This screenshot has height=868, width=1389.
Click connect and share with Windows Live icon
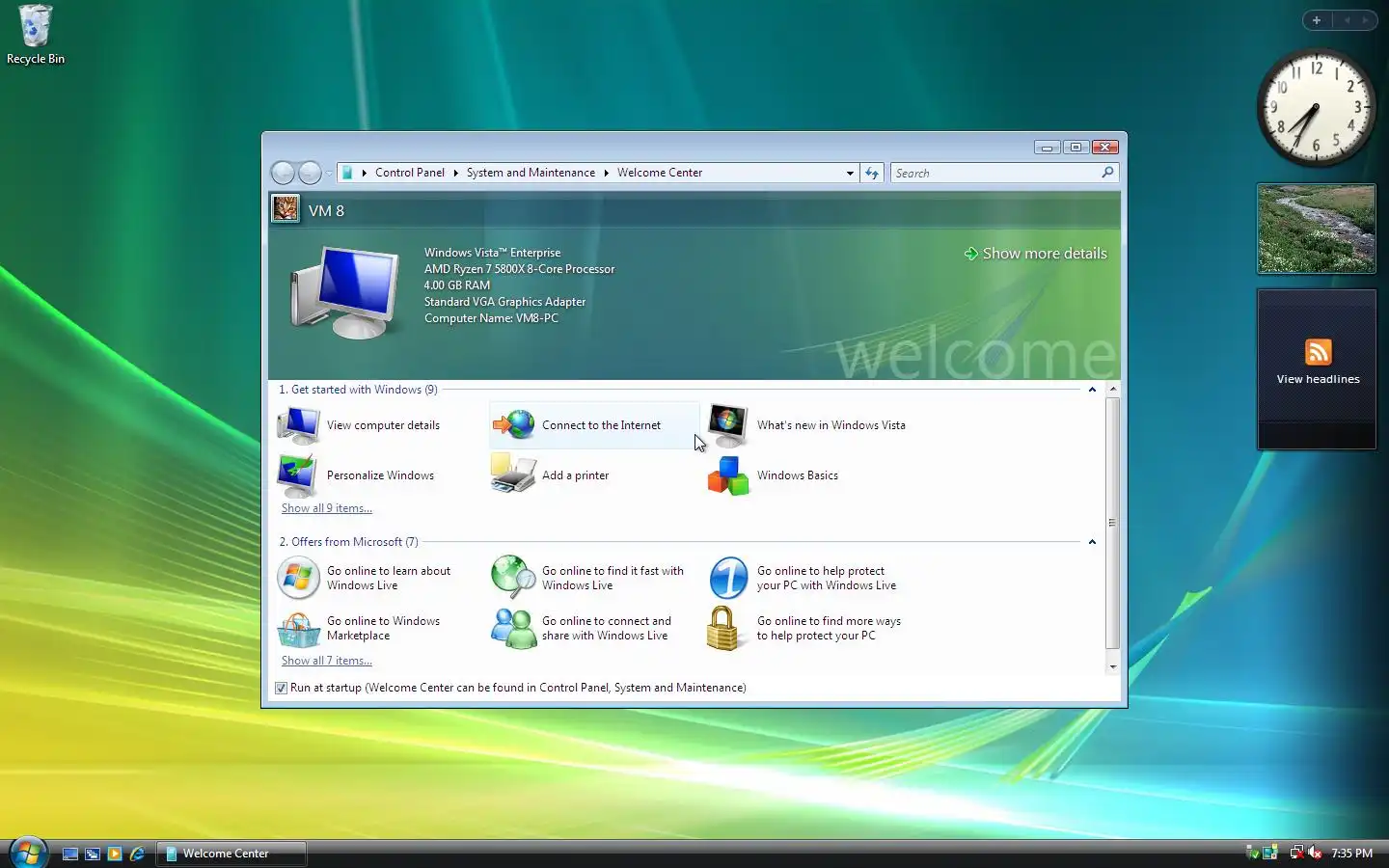tap(513, 629)
